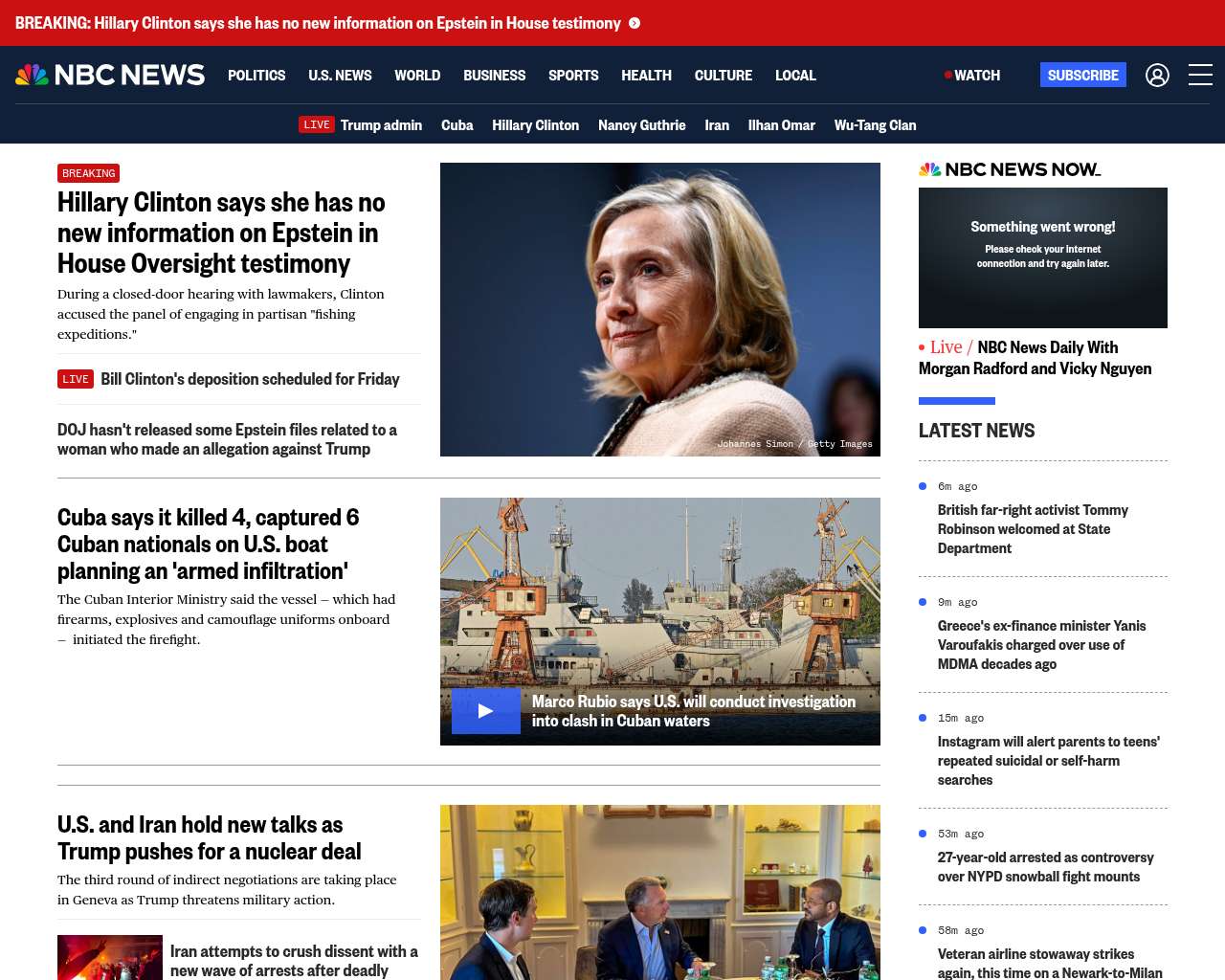Go to the Health section
1225x980 pixels.
click(x=646, y=76)
